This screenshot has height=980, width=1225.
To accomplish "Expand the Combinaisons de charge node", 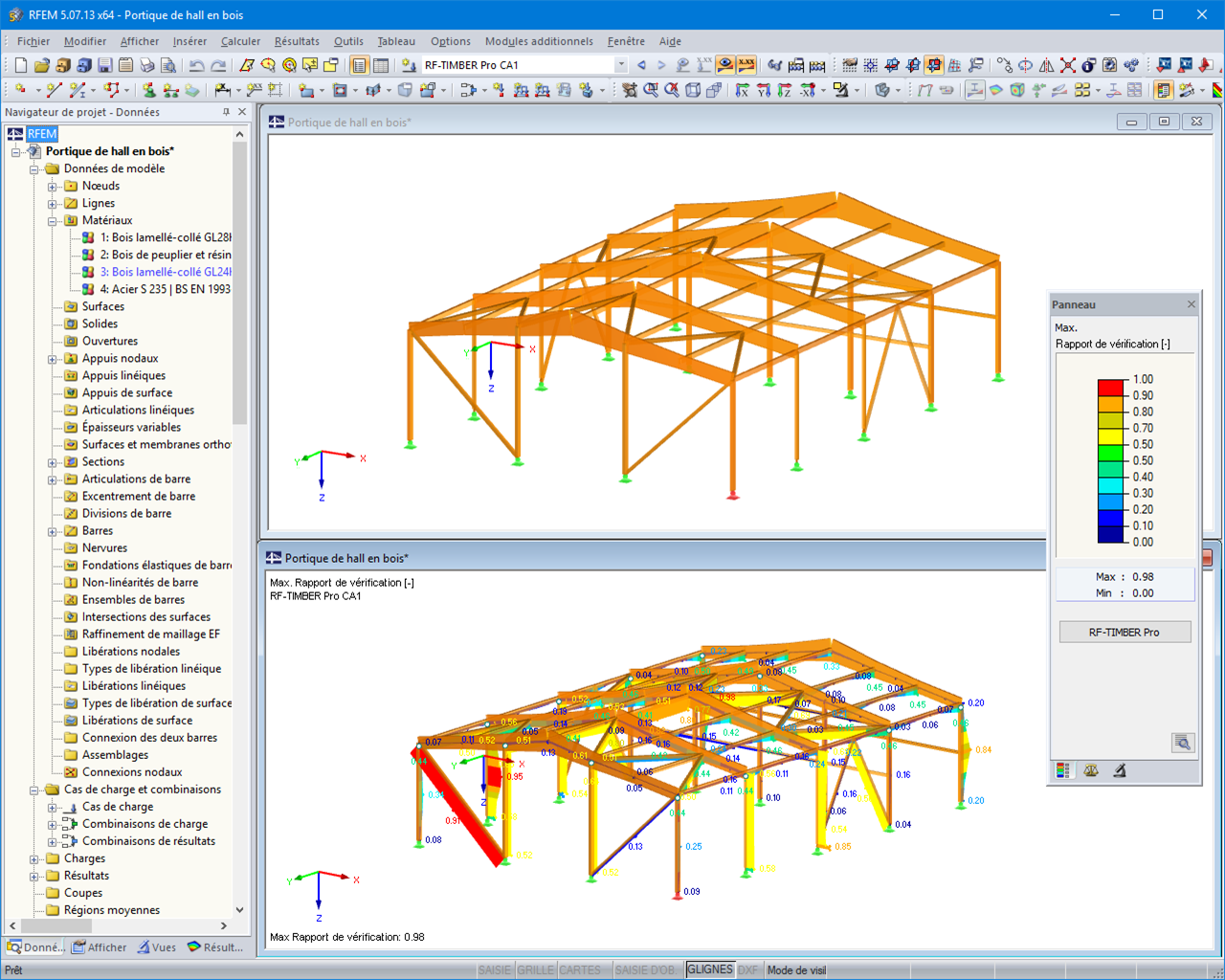I will (53, 824).
